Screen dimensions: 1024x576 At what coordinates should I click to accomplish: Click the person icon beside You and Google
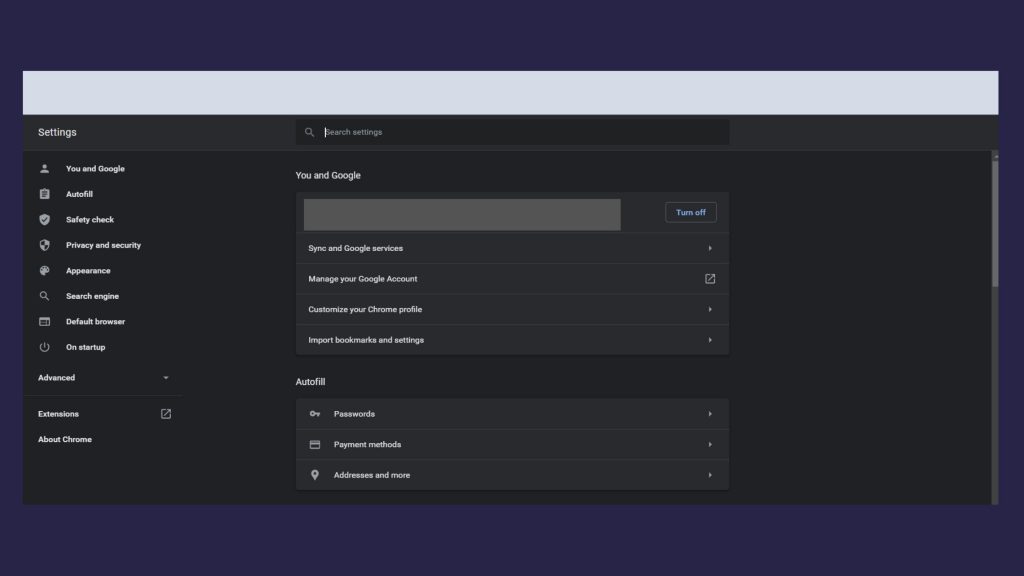(44, 169)
